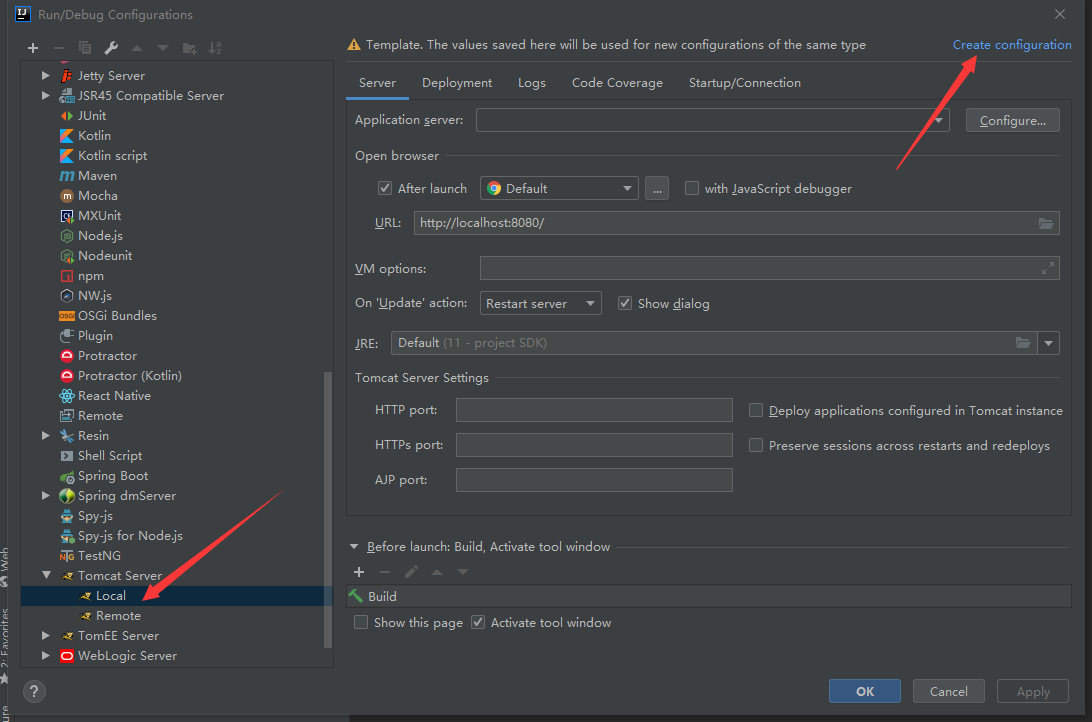1092x722 pixels.
Task: Select the Maven configuration type
Action: click(x=96, y=175)
